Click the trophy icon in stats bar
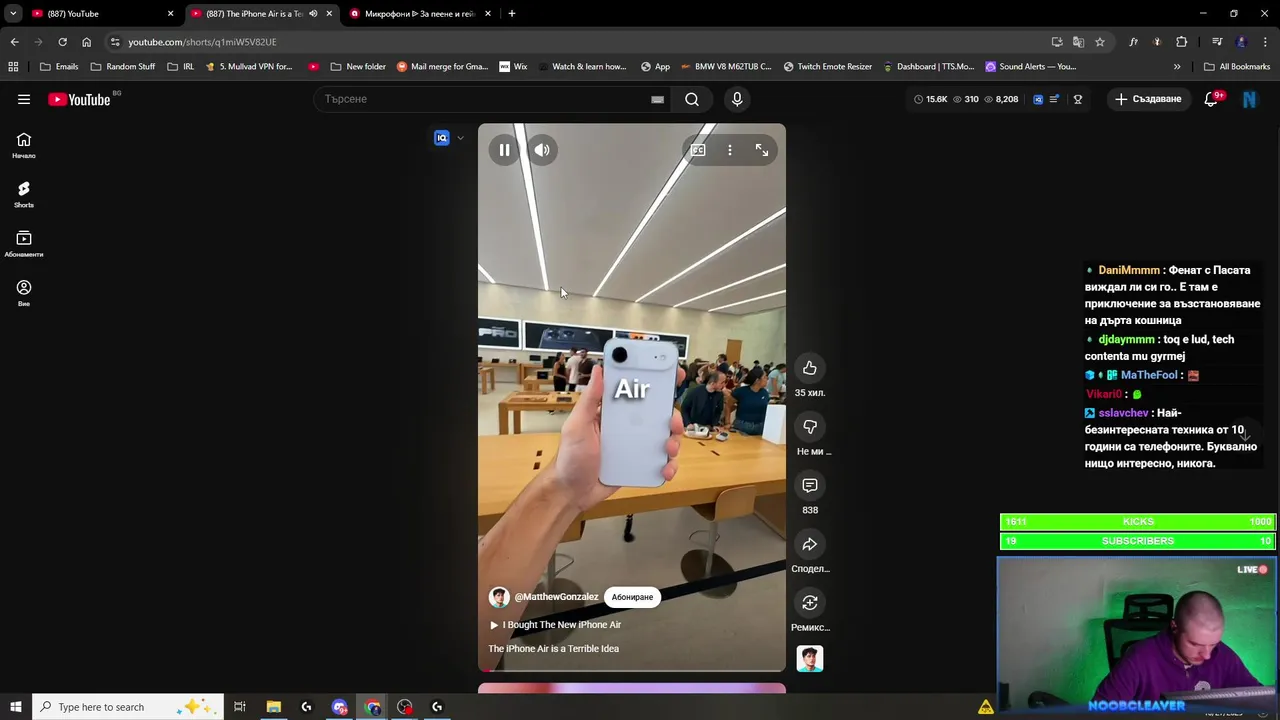The height and width of the screenshot is (720, 1280). click(1078, 99)
